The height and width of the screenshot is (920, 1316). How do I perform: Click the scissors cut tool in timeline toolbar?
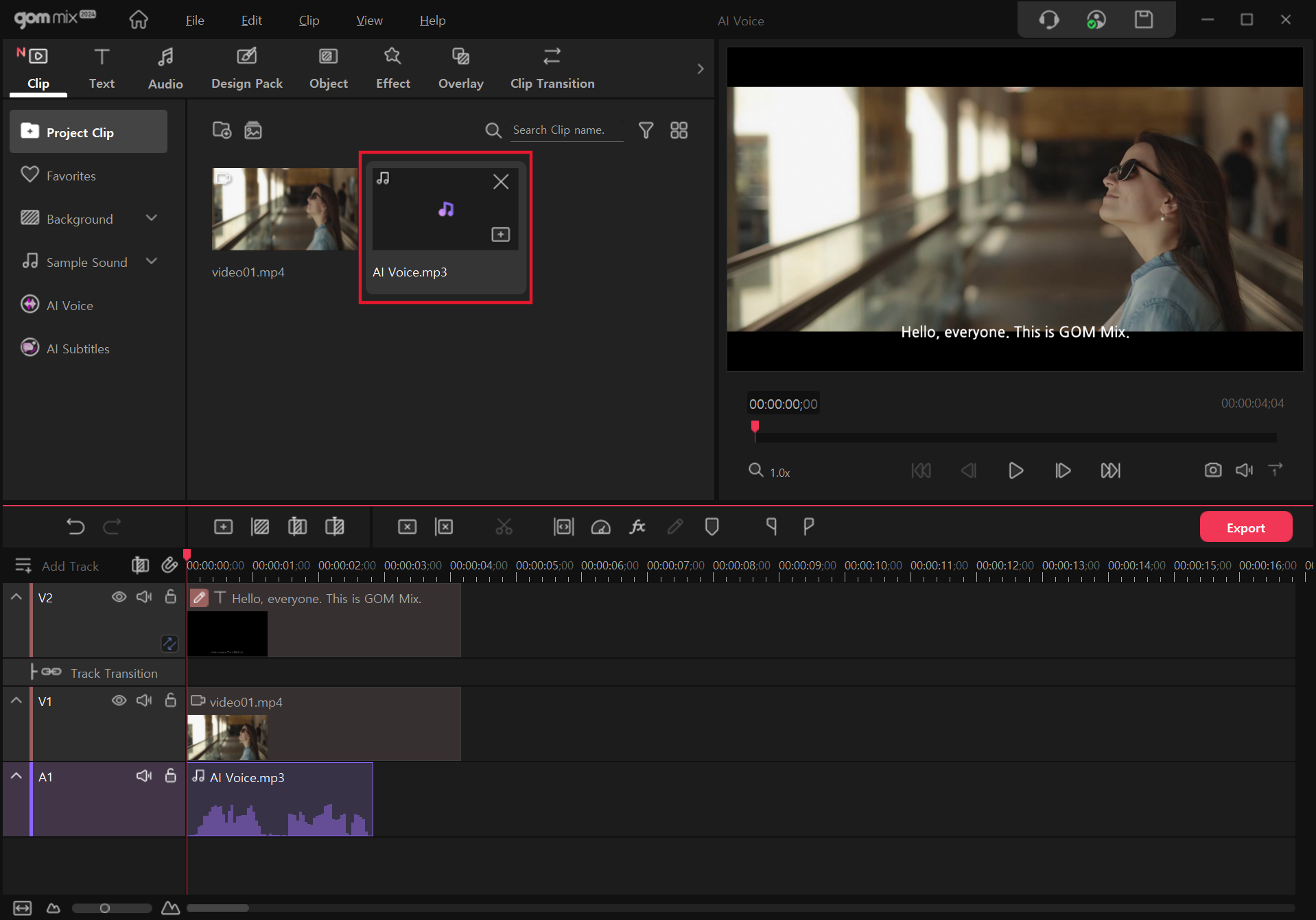[x=504, y=527]
